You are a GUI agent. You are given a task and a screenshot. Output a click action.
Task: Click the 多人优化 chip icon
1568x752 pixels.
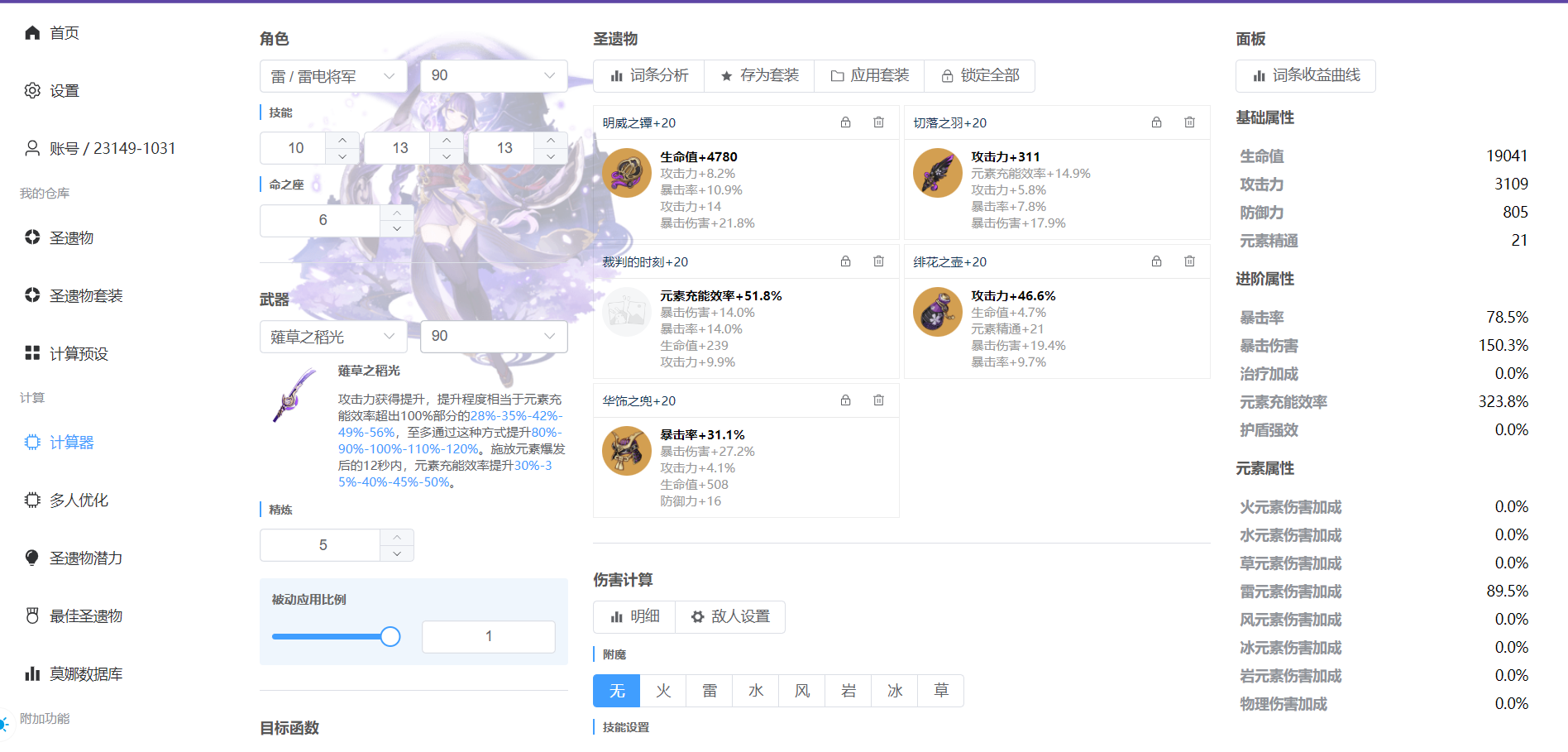[x=32, y=500]
